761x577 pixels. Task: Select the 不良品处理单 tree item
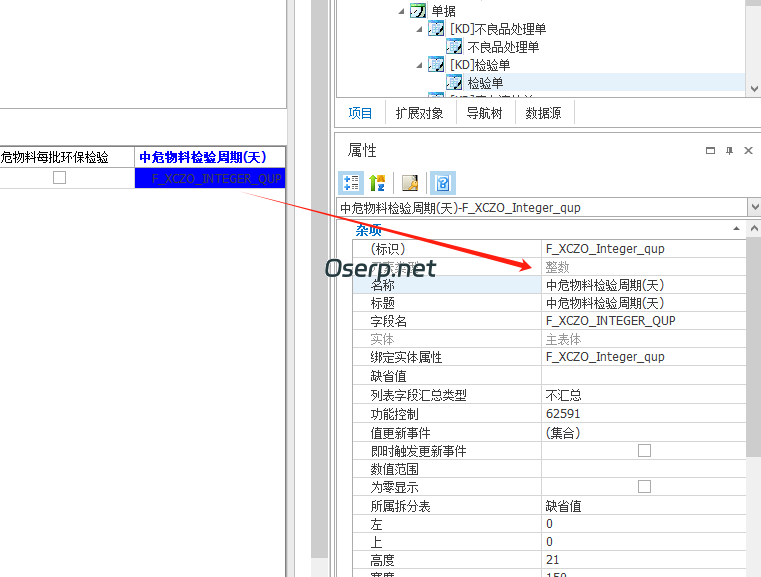point(503,47)
